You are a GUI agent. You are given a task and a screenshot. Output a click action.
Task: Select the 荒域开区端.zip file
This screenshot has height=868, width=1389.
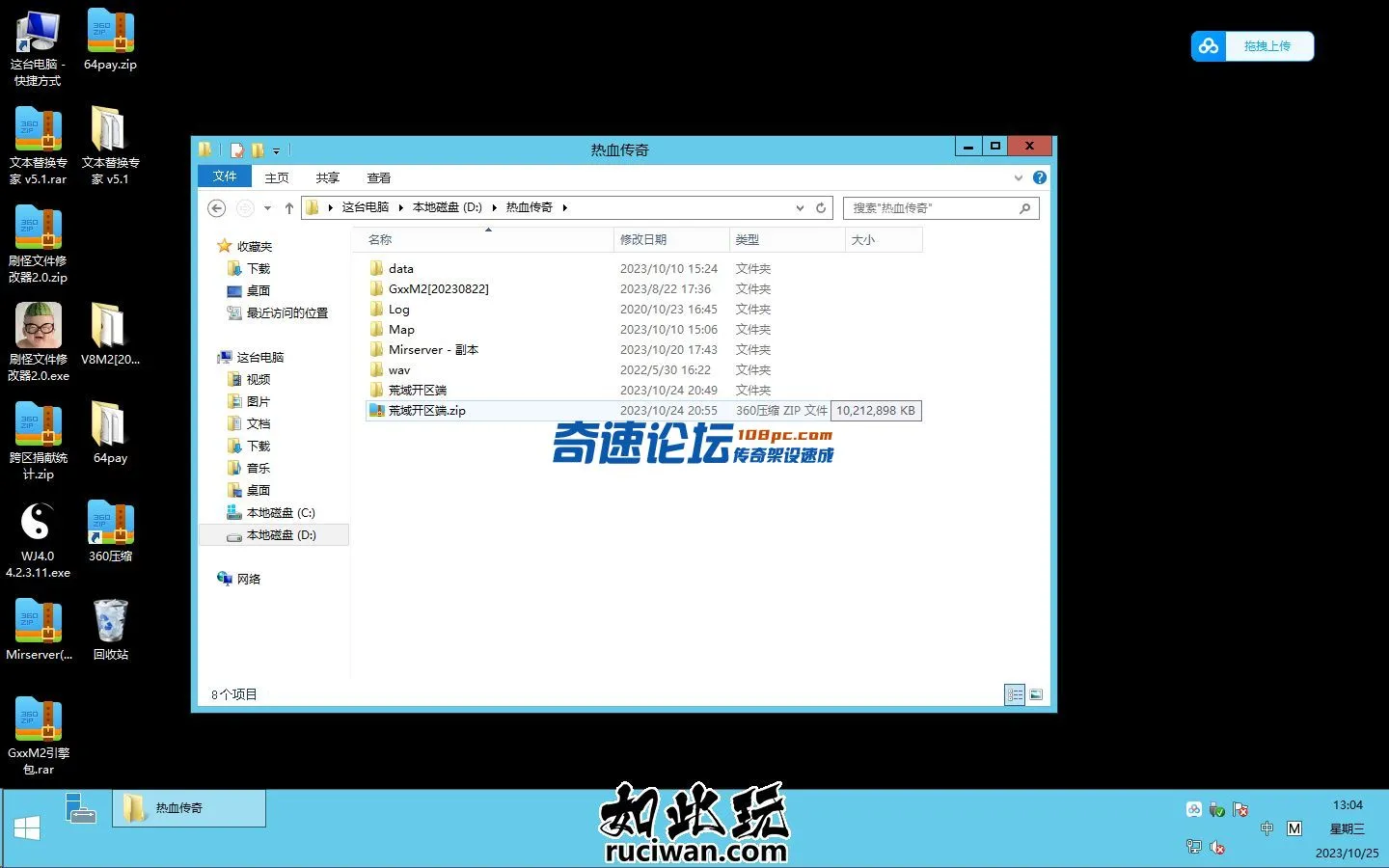(x=643, y=411)
